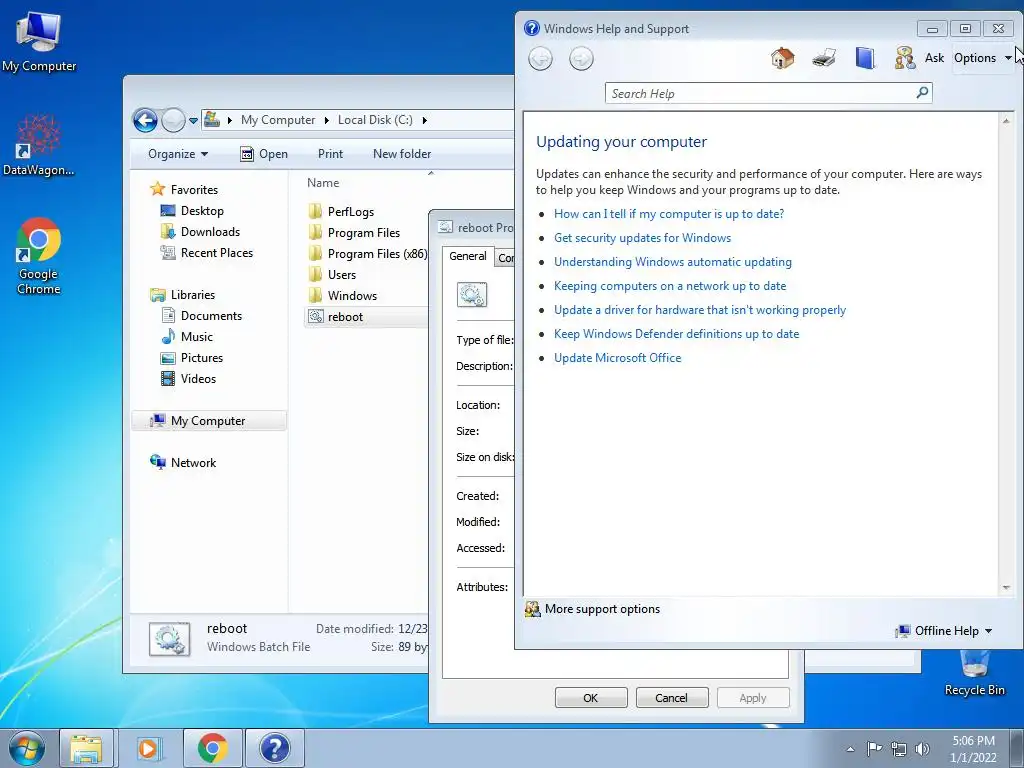
Task: Open 'How can I tell if my computer is up to date?'
Action: (x=669, y=214)
